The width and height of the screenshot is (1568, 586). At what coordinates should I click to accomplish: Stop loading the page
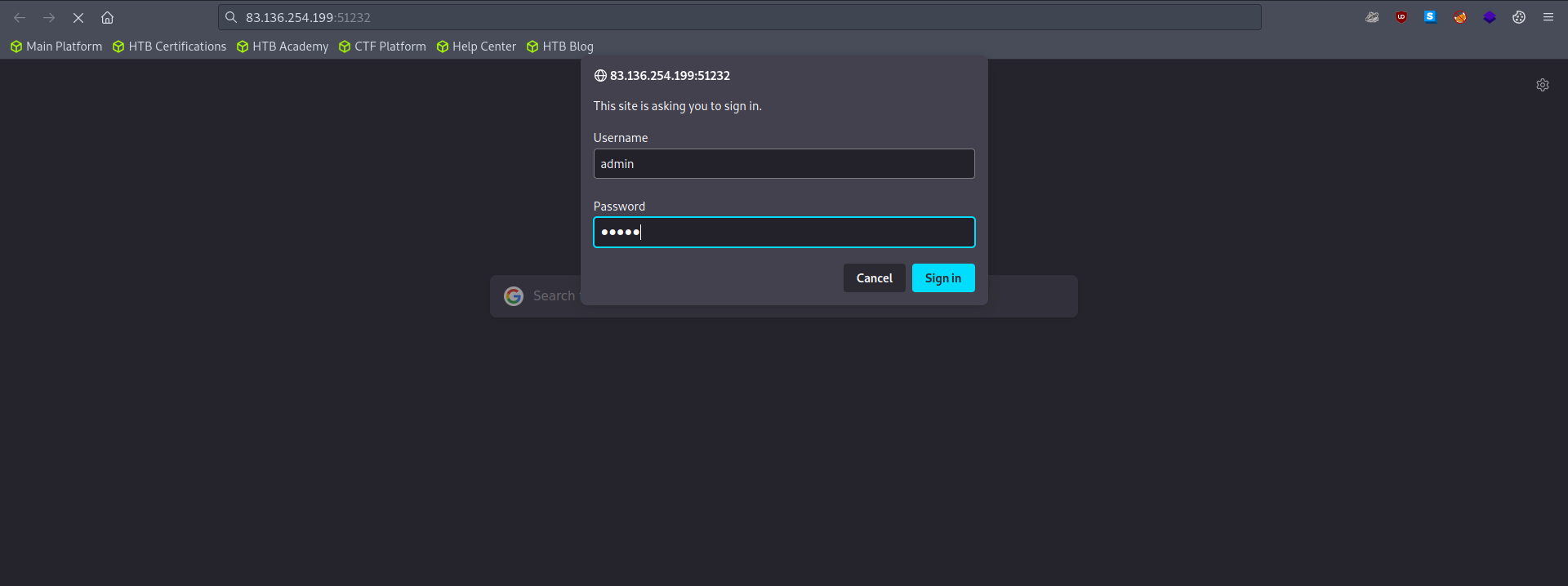(x=78, y=17)
